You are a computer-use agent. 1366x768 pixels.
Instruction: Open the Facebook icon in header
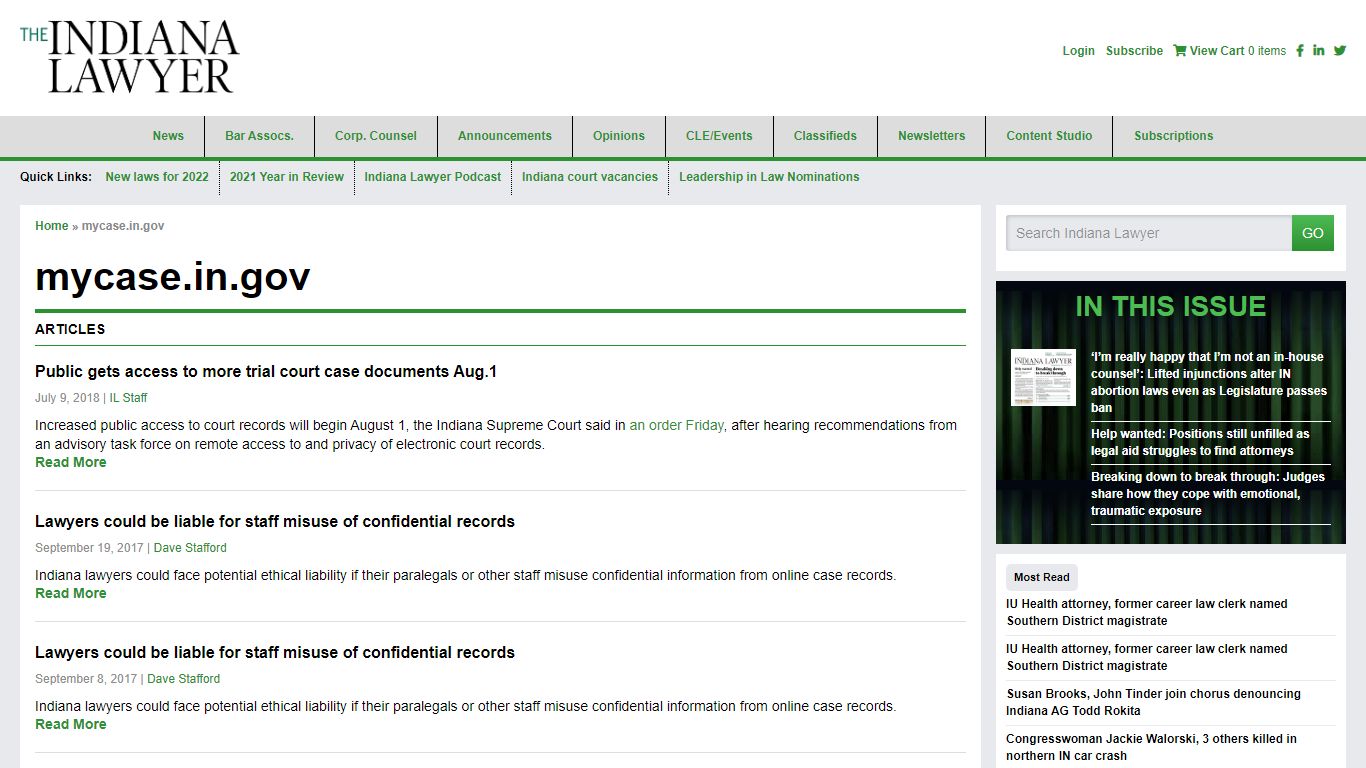coord(1300,50)
